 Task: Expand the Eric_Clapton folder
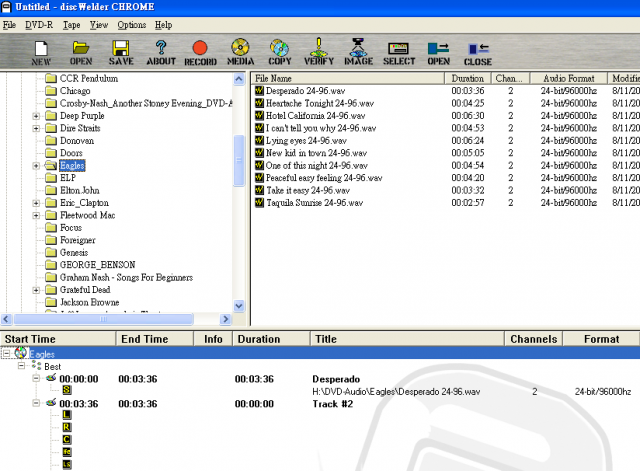36,203
